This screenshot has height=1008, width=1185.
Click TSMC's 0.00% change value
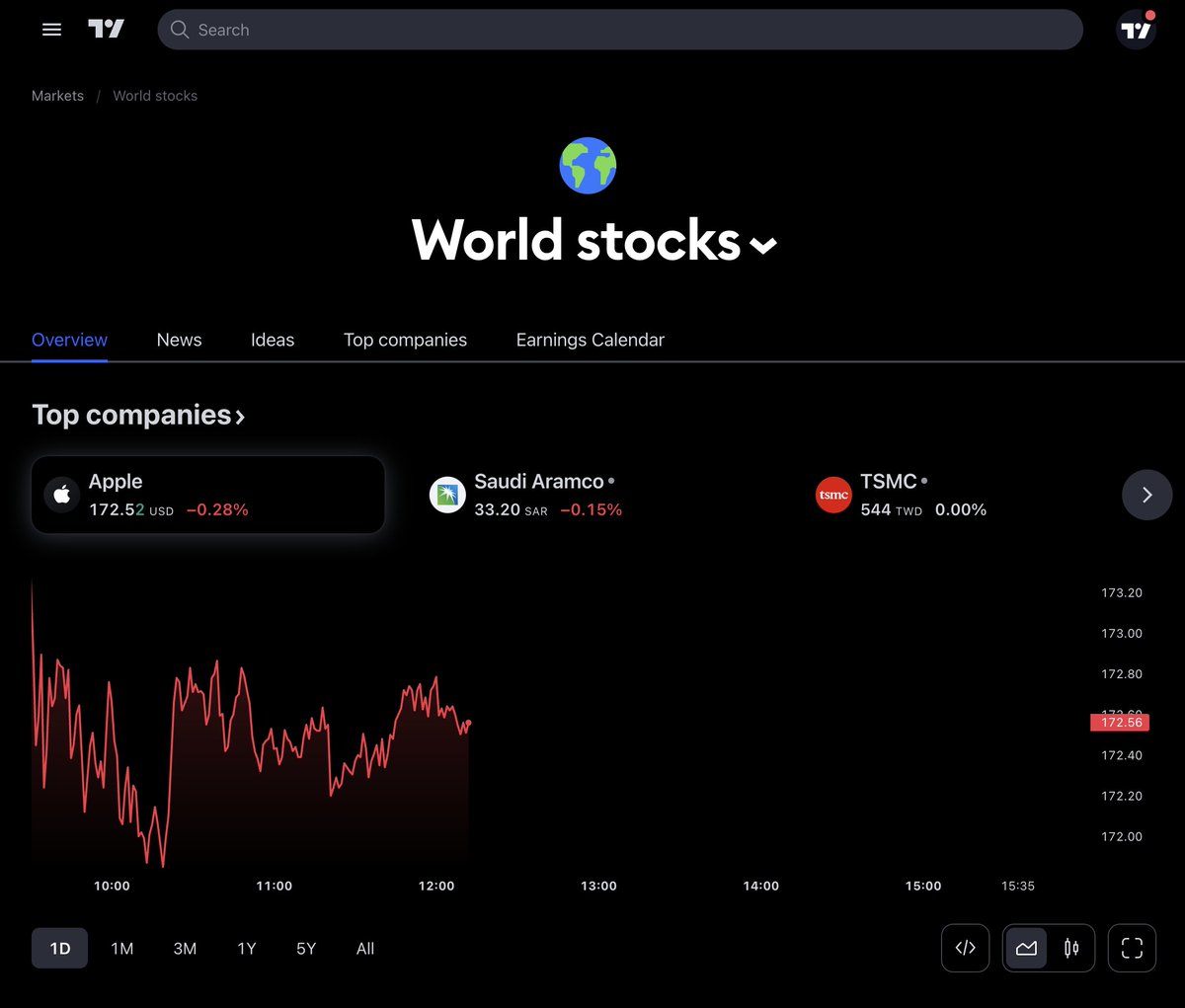pyautogui.click(x=961, y=509)
